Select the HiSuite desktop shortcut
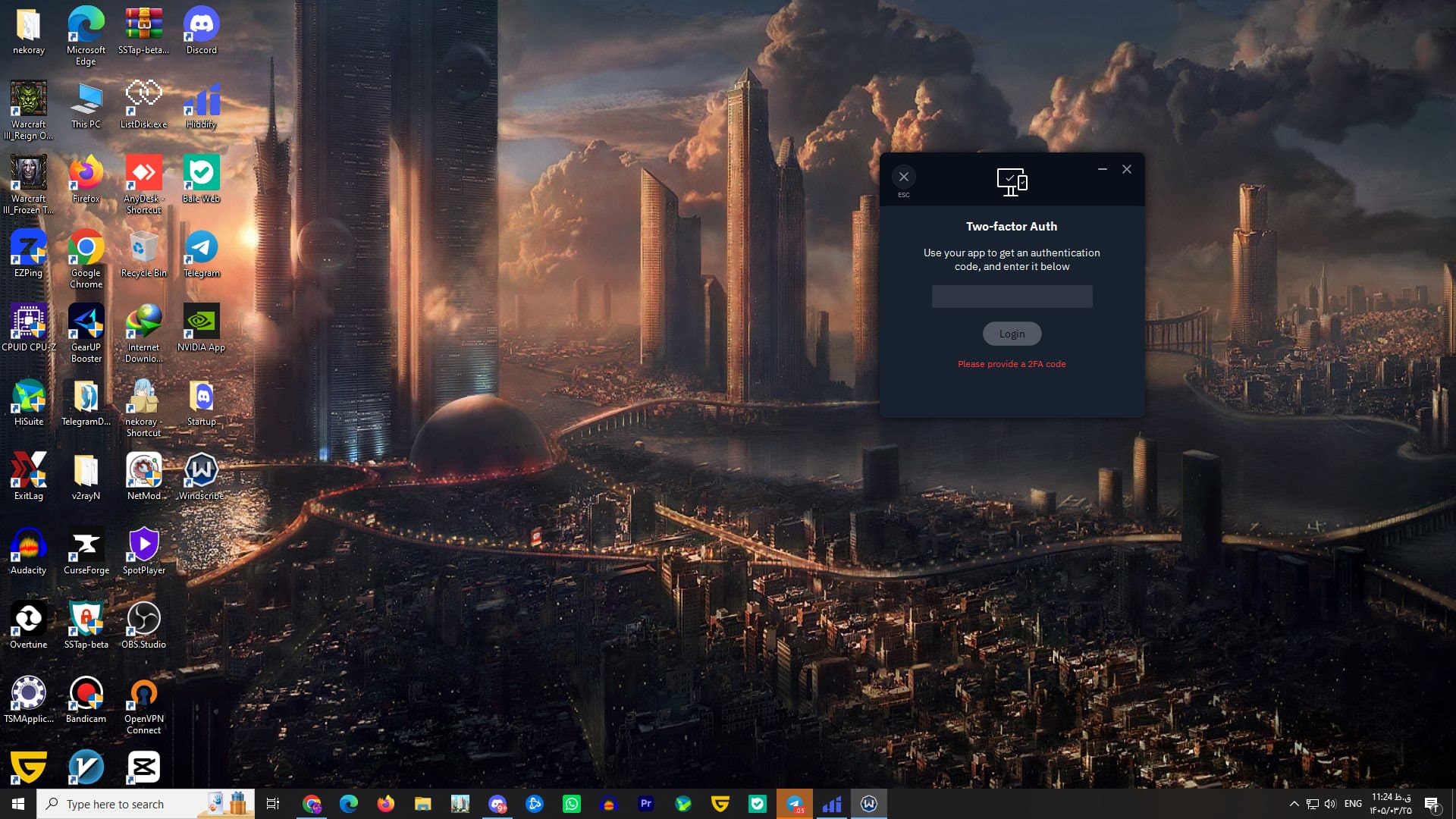The image size is (1456, 819). (x=29, y=403)
